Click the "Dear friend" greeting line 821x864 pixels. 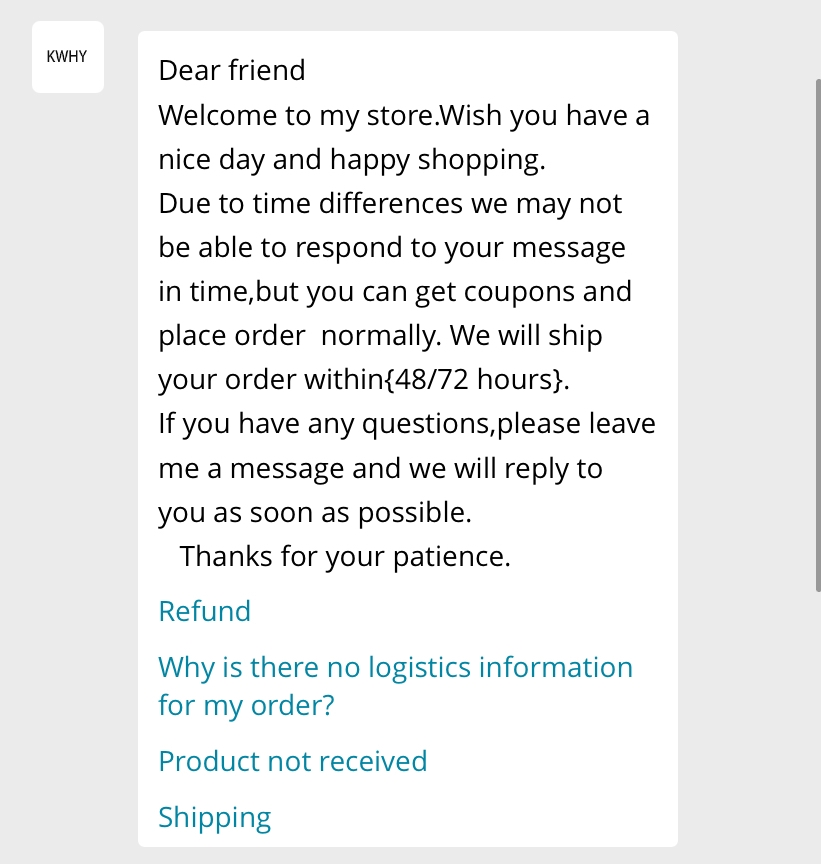pos(231,71)
